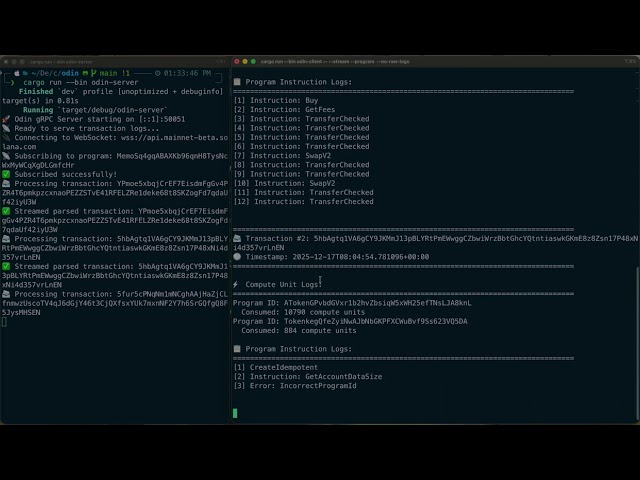Click the green cursor block in client terminal
The width and height of the screenshot is (640, 480).
point(235,413)
